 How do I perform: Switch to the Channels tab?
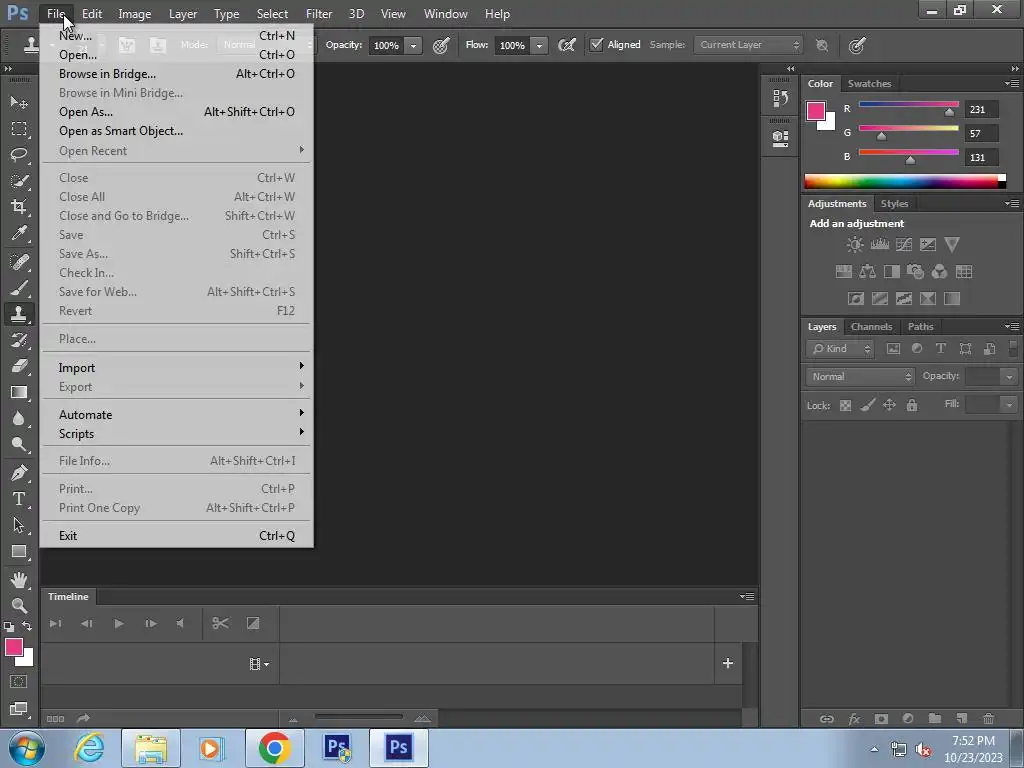pos(871,327)
